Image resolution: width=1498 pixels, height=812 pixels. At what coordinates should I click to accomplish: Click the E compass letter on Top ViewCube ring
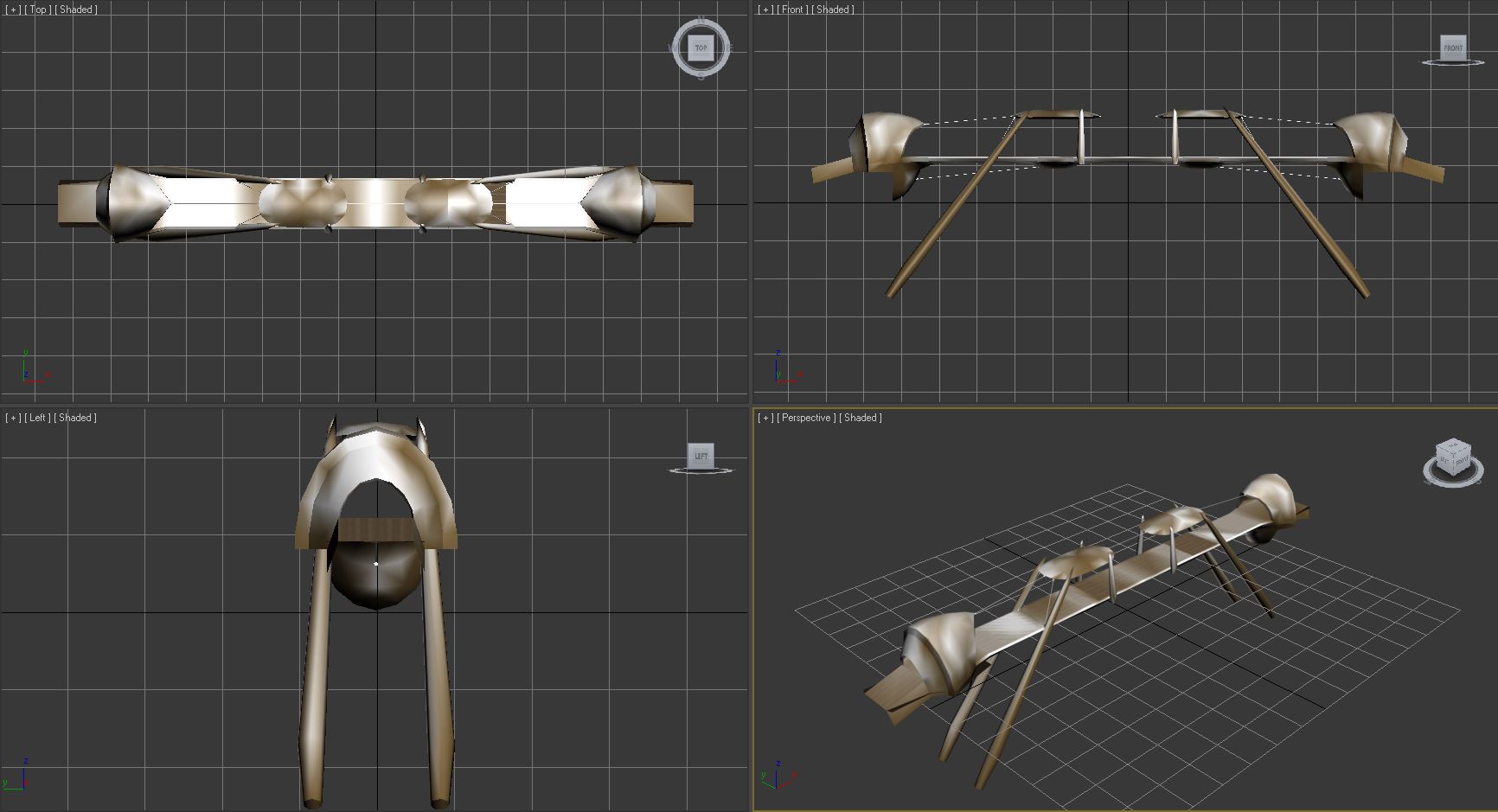728,48
